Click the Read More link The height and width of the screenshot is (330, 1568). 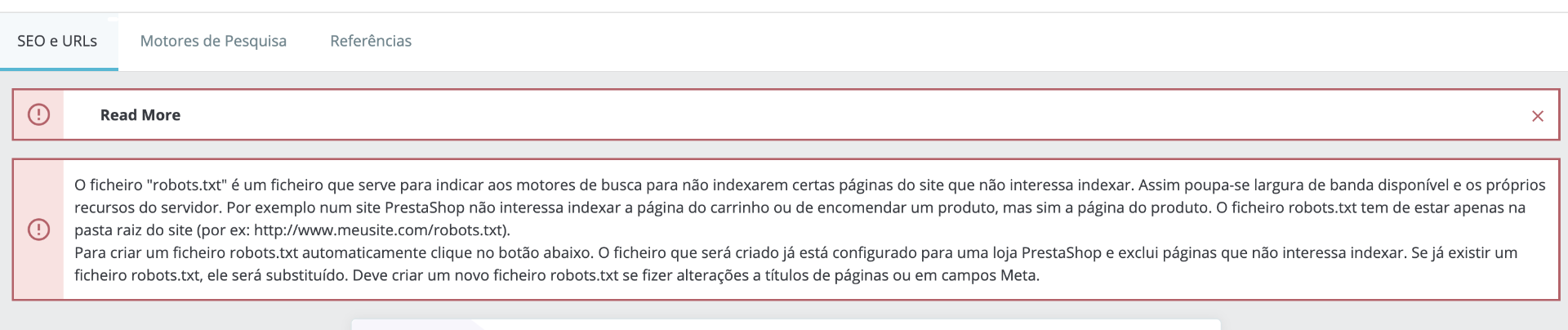click(x=140, y=115)
